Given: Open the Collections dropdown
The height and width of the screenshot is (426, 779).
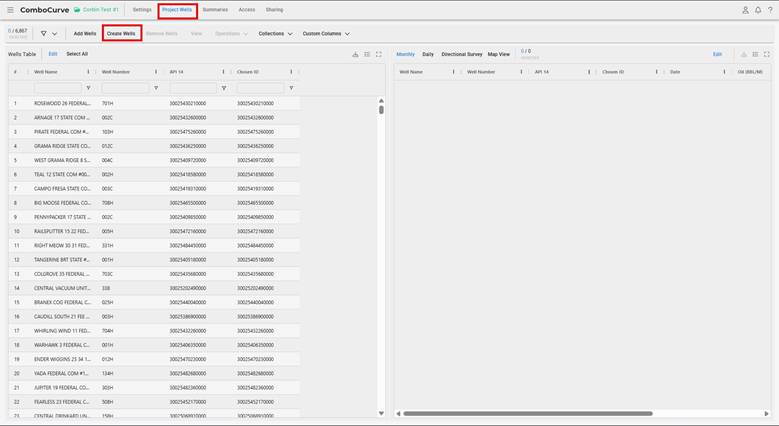Looking at the screenshot, I should pos(275,34).
